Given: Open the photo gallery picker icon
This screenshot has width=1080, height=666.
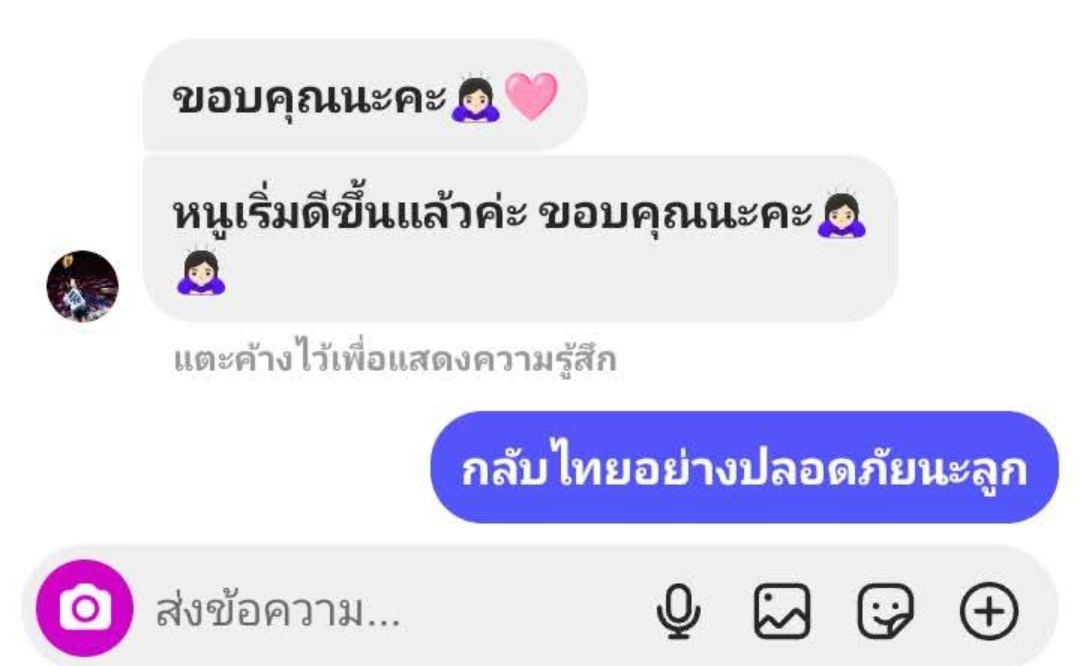Looking at the screenshot, I should [x=782, y=612].
